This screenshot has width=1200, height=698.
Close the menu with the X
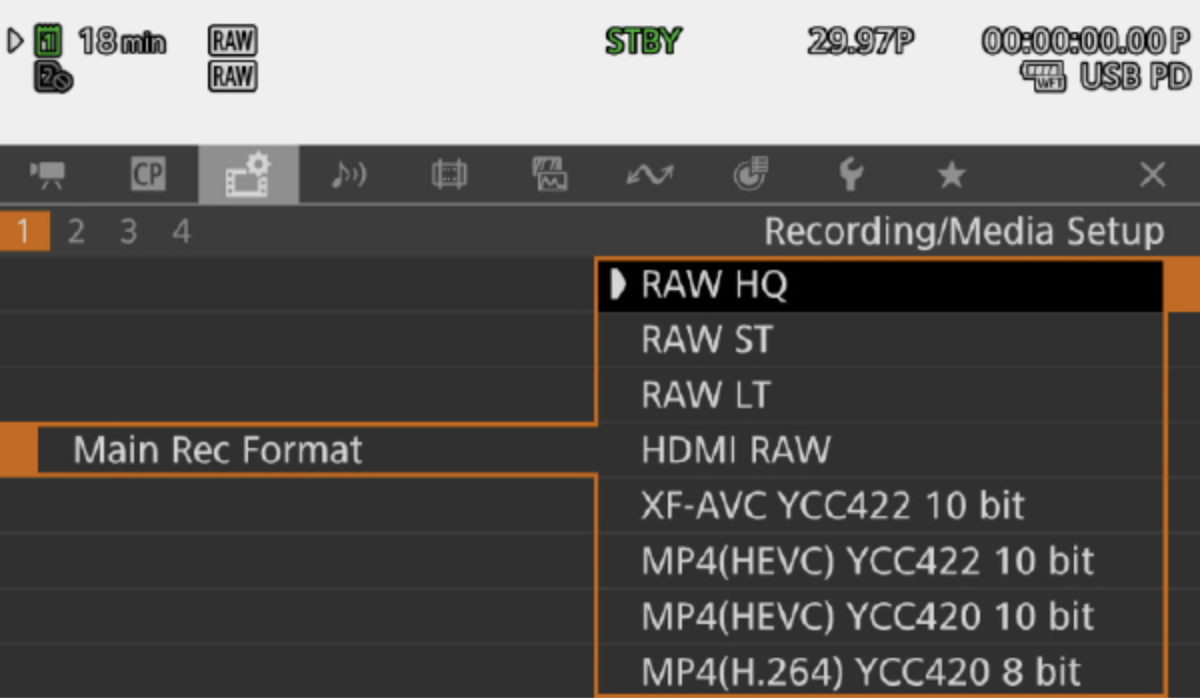tap(1152, 176)
